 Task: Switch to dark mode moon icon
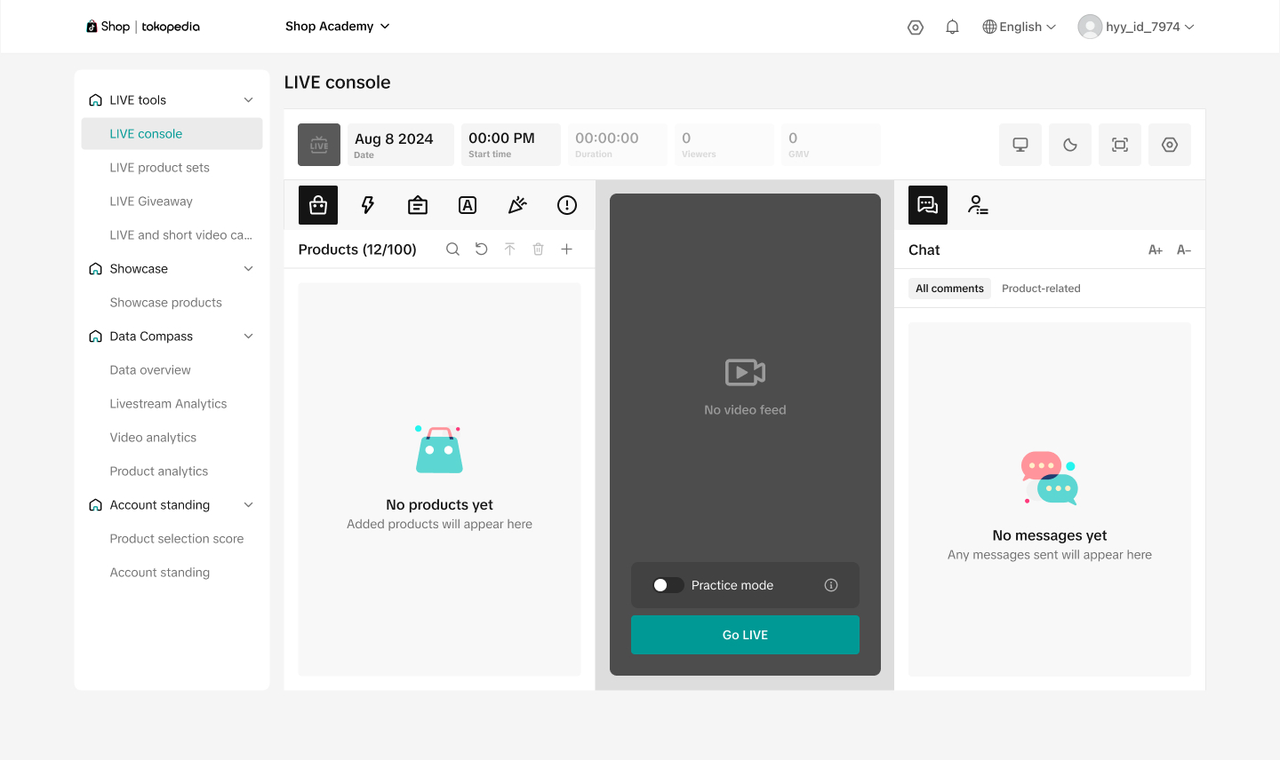(1070, 145)
